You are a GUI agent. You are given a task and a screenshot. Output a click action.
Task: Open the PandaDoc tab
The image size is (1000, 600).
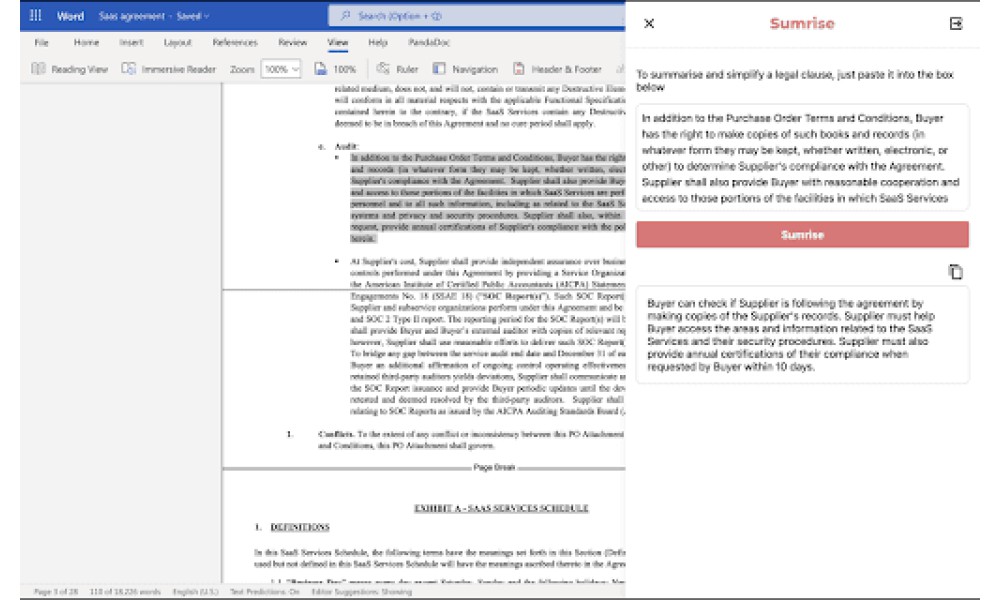pyautogui.click(x=429, y=42)
